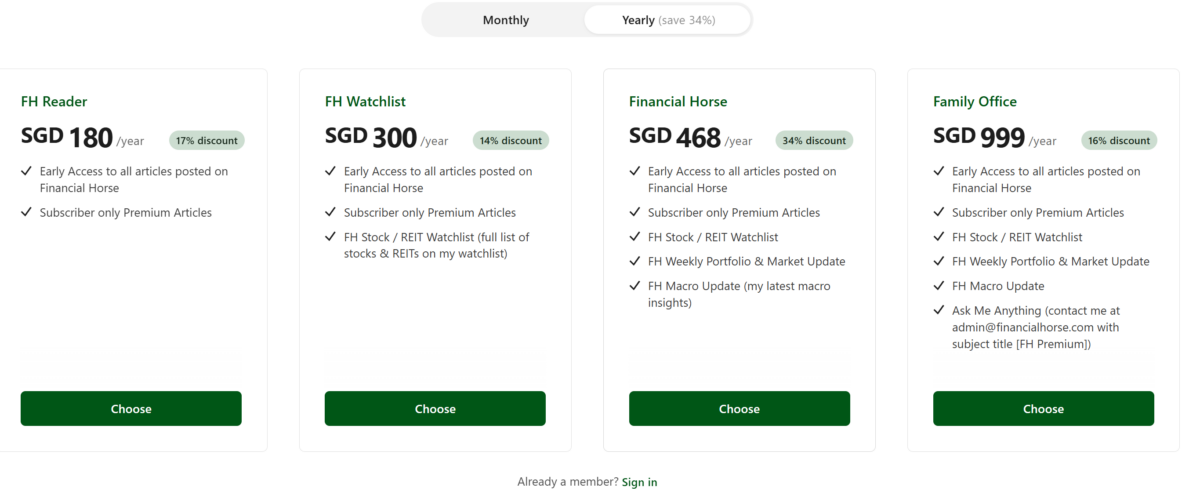Choose the Family Office plan
1200x494 pixels.
coord(1043,409)
